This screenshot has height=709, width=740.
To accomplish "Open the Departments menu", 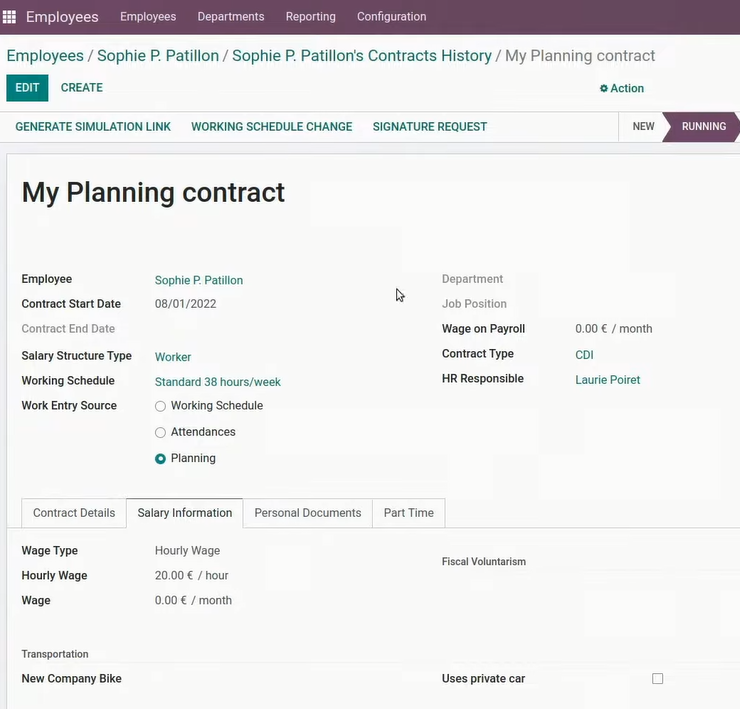I will (231, 17).
